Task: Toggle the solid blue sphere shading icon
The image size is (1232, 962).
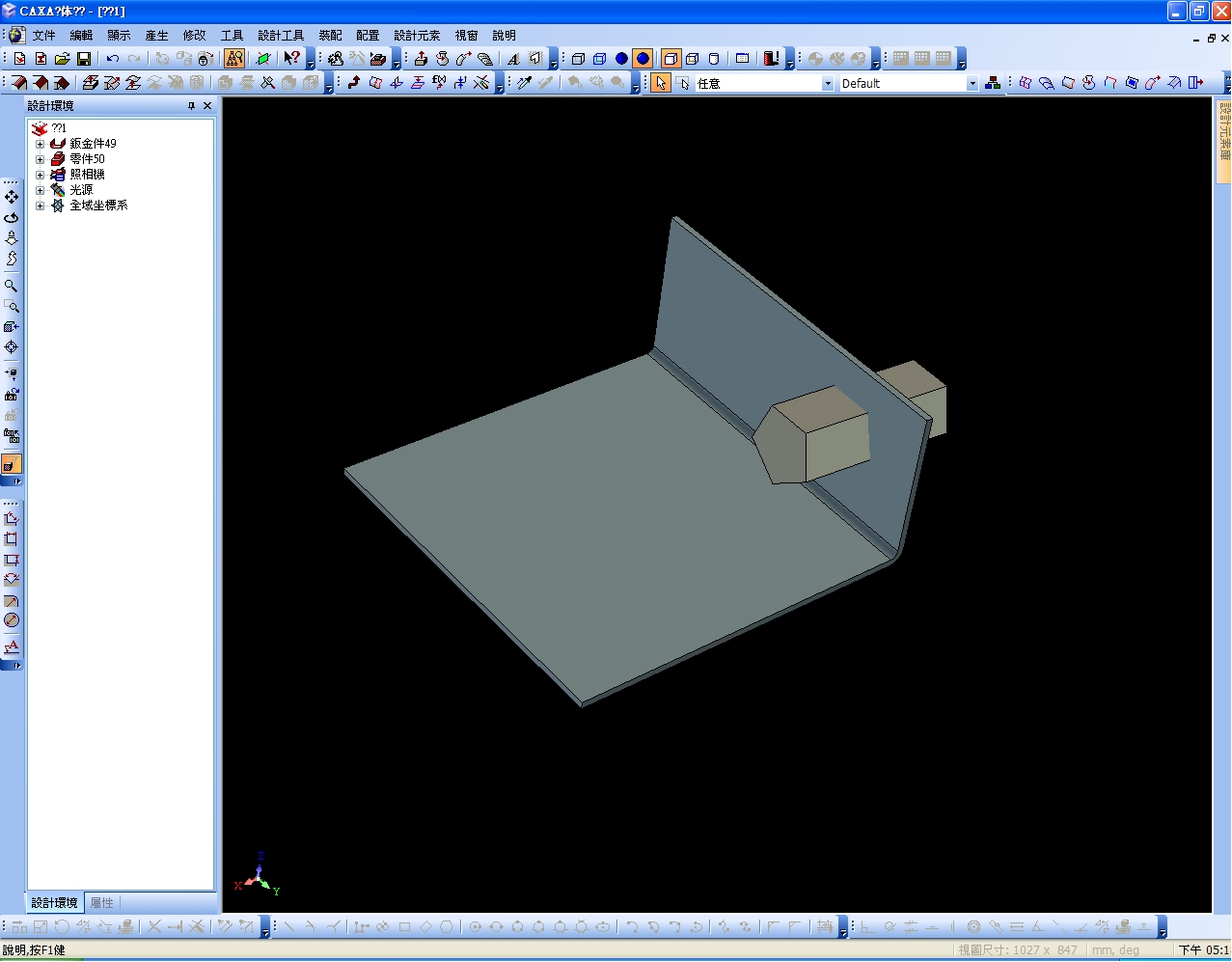Action: tap(621, 59)
